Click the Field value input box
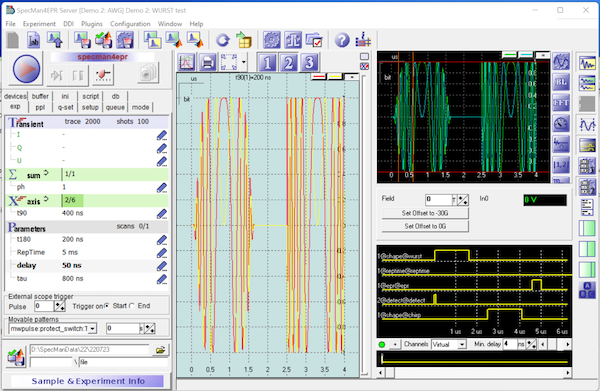Viewport: 600px width, 391px height. 439,199
